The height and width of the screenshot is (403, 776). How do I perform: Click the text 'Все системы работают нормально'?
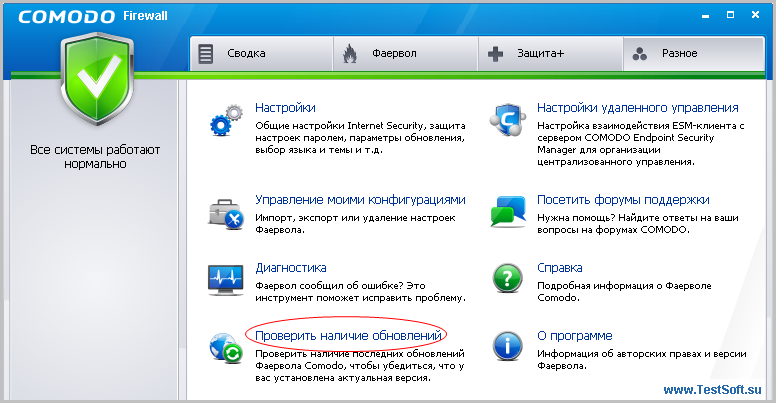[95, 156]
